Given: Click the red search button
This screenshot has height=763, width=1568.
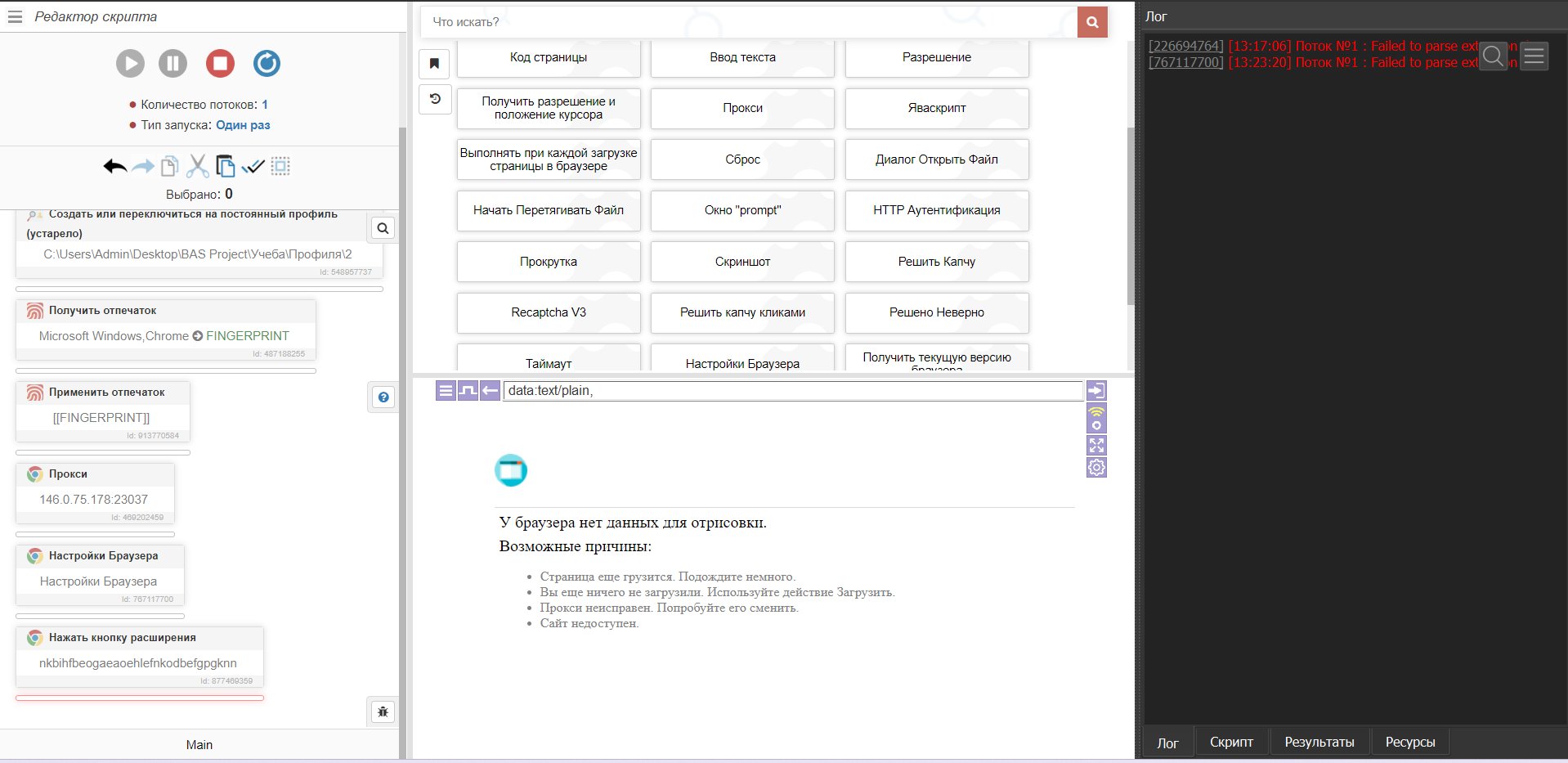Looking at the screenshot, I should 1092,22.
